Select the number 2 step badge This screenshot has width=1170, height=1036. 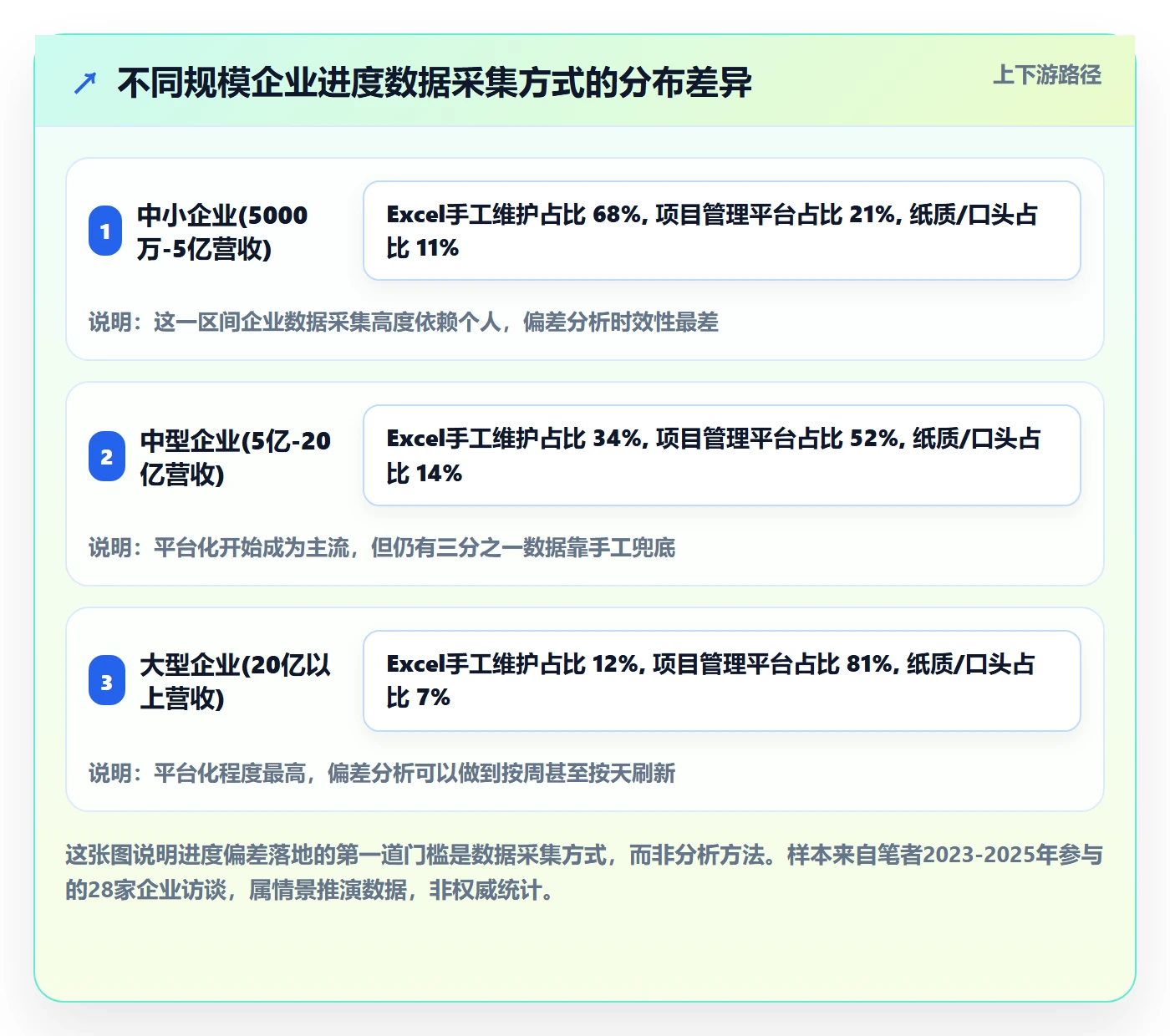pyautogui.click(x=107, y=456)
